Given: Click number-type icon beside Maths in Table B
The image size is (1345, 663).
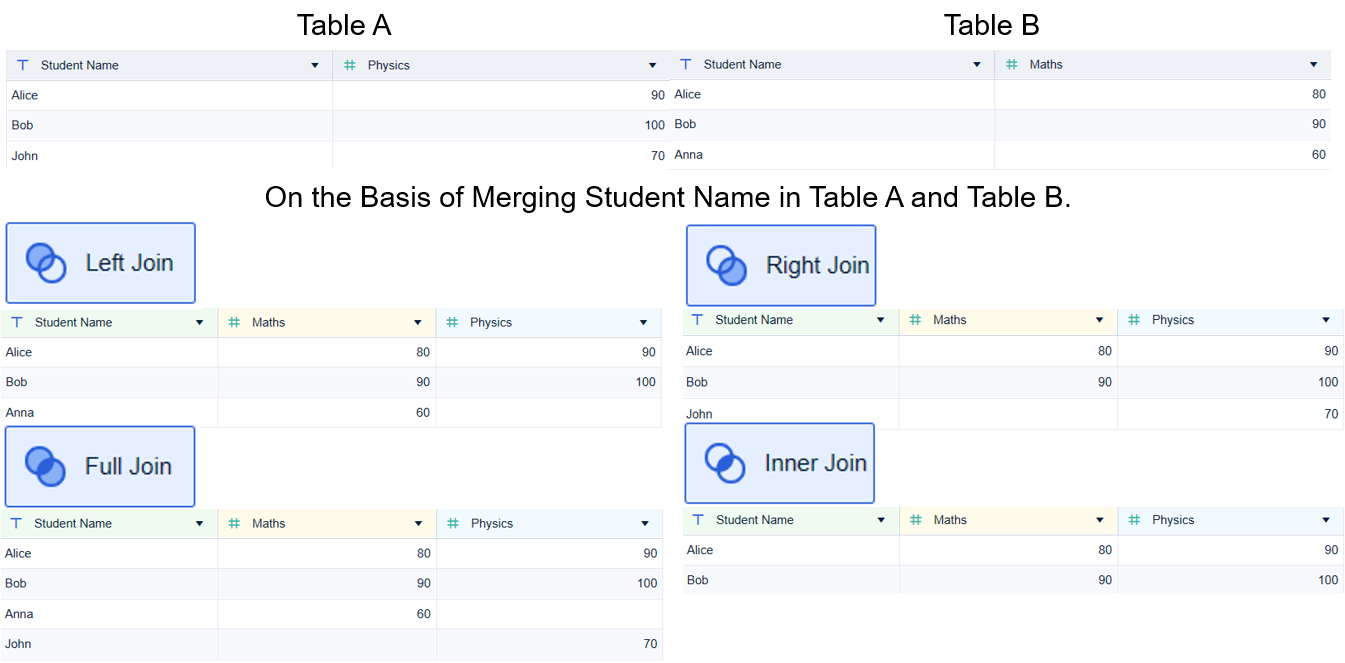Looking at the screenshot, I should click(x=1012, y=64).
